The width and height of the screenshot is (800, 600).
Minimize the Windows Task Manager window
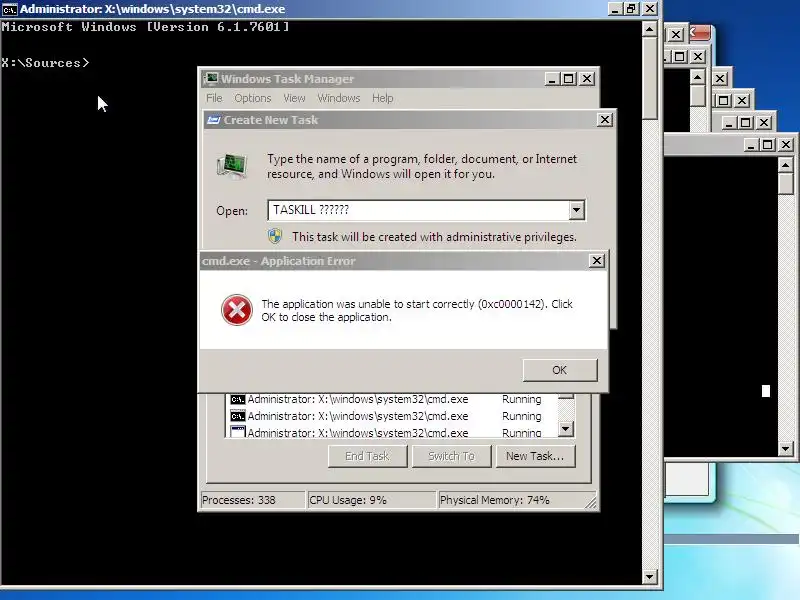click(552, 79)
